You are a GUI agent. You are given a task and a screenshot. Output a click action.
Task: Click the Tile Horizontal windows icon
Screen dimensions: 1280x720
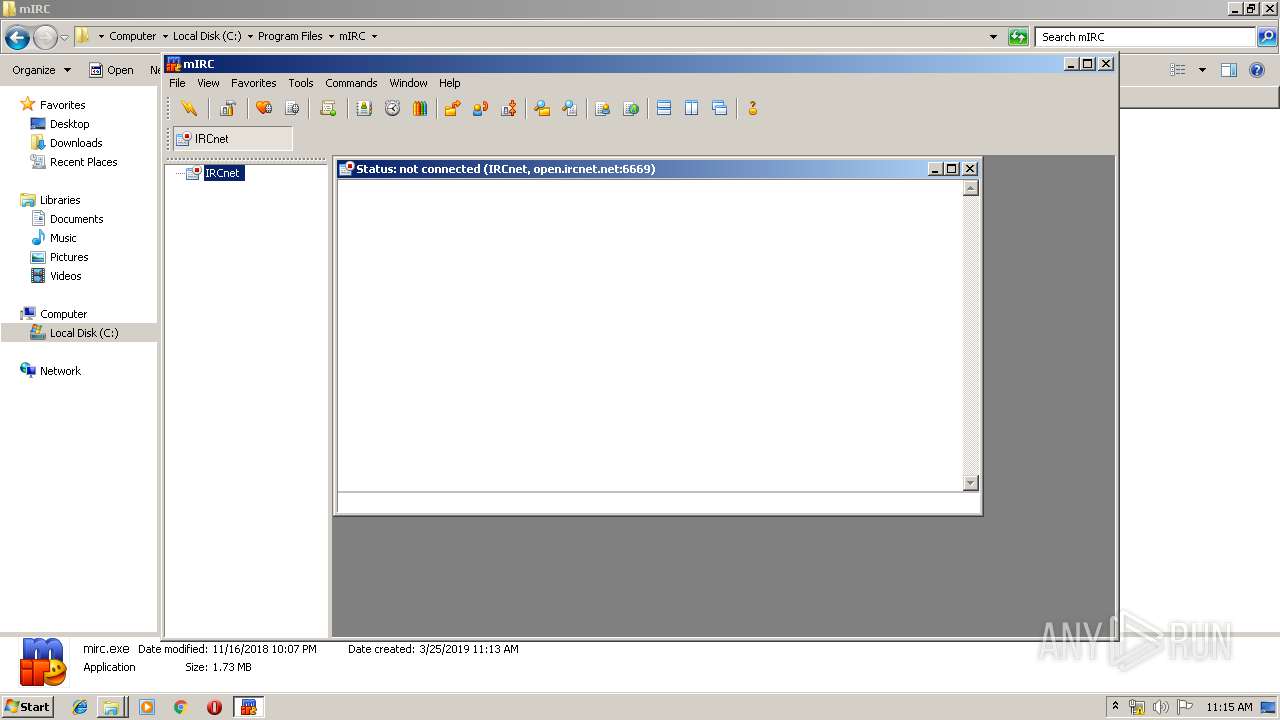click(x=664, y=108)
